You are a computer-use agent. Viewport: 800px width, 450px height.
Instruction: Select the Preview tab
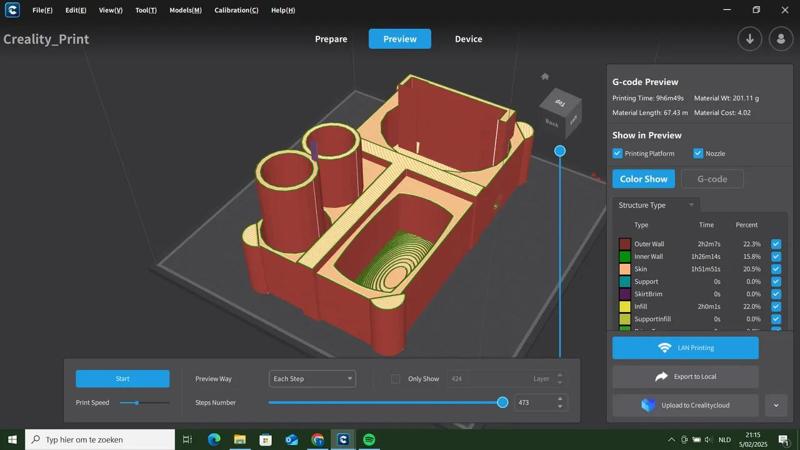tap(400, 39)
